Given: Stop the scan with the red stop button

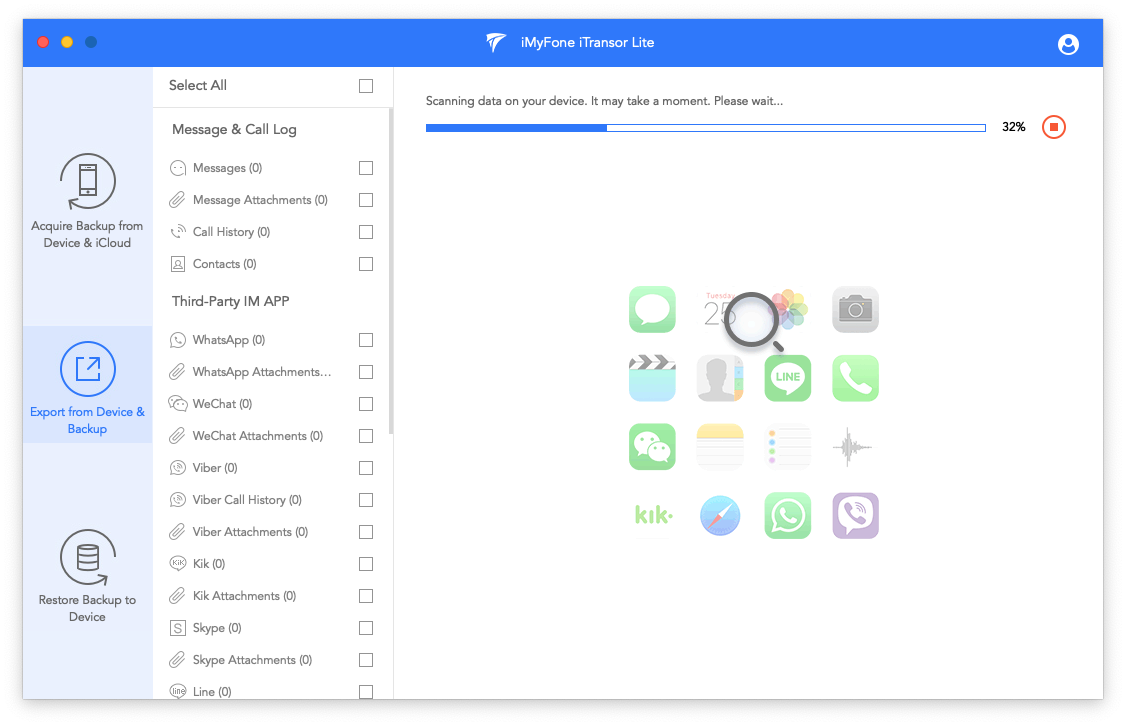Looking at the screenshot, I should [1053, 127].
